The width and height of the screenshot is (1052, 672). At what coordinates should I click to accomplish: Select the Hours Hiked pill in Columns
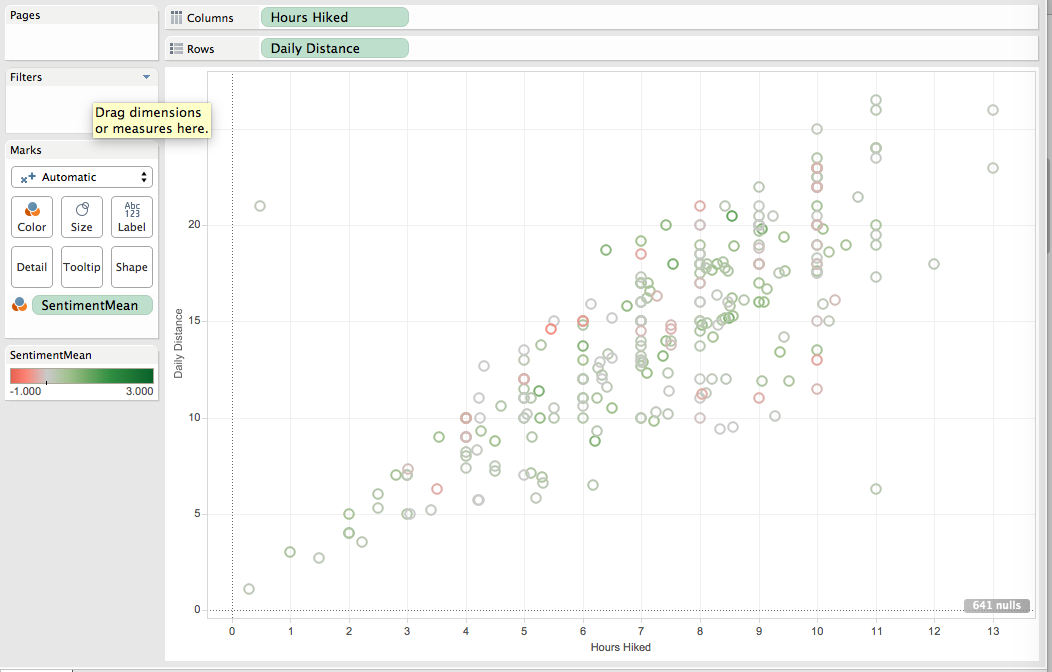pyautogui.click(x=334, y=17)
